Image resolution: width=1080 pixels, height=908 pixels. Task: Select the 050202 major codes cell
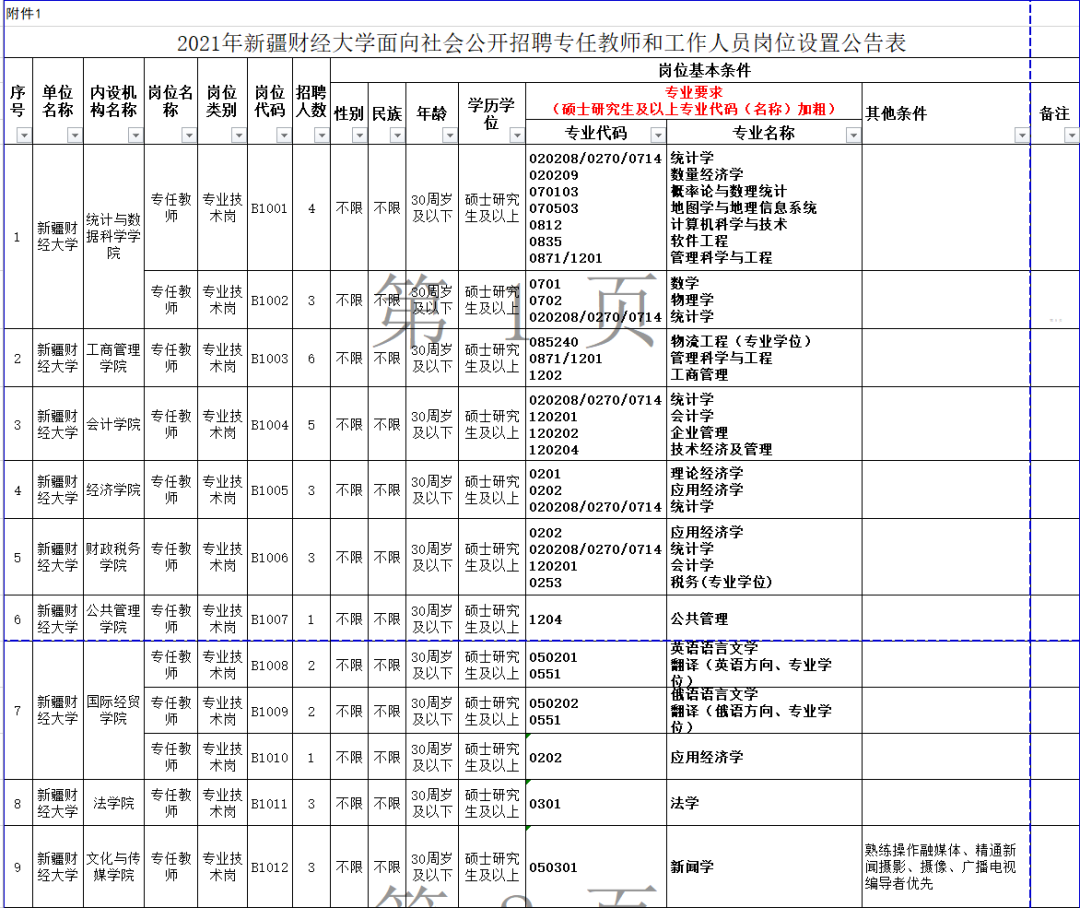[596, 711]
